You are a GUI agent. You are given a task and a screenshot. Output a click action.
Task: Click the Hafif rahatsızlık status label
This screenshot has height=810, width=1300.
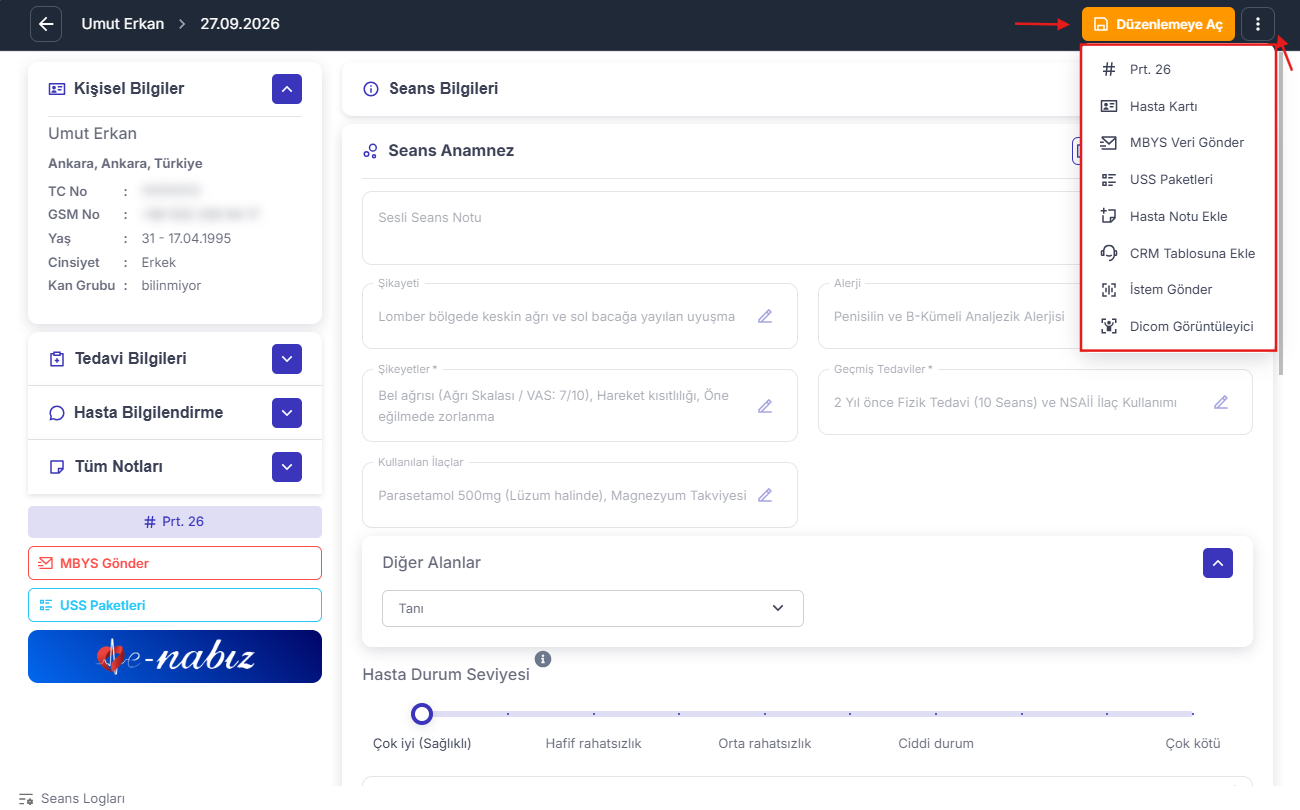(x=594, y=744)
